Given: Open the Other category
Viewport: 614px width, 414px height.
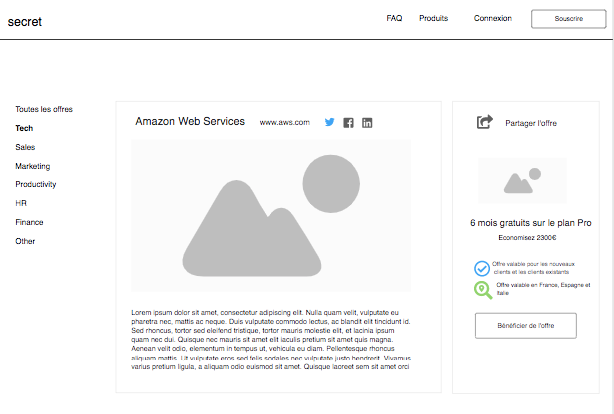Looking at the screenshot, I should click(x=25, y=241).
